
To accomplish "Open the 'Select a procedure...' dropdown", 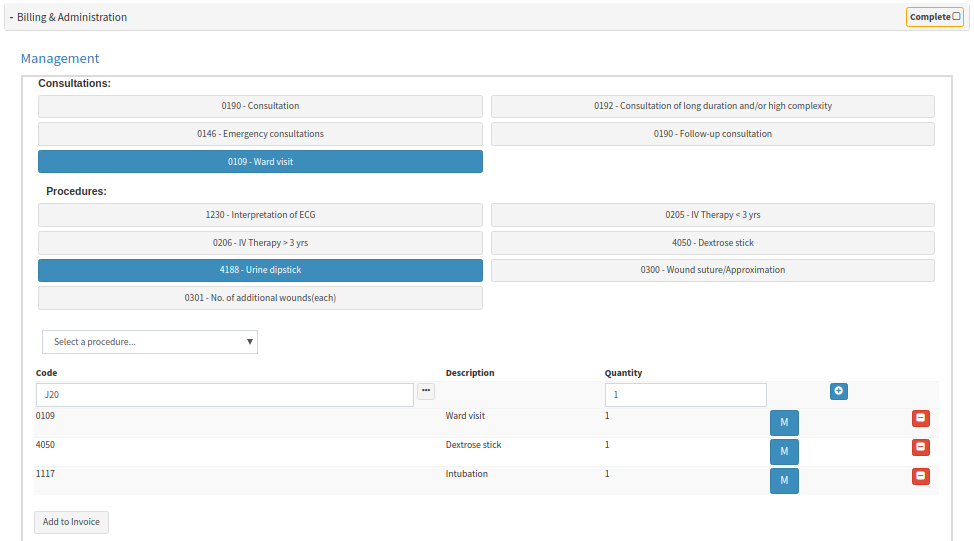I will pyautogui.click(x=150, y=342).
